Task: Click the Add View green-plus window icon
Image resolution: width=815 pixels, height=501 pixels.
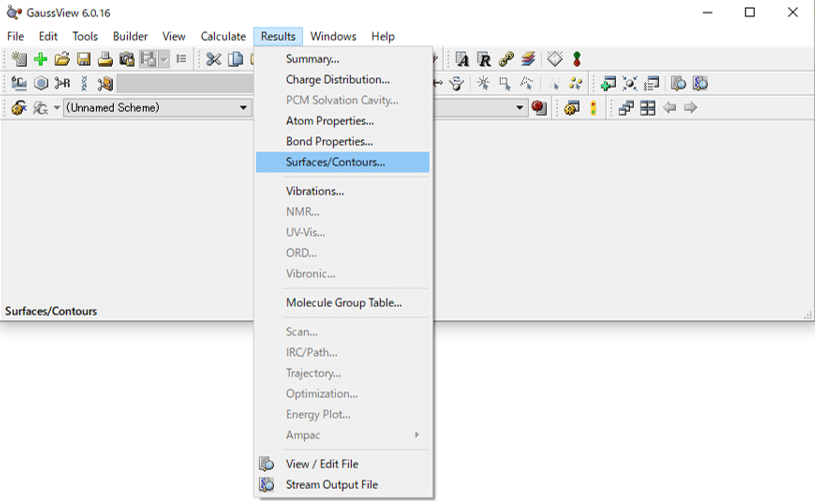Action: pyautogui.click(x=608, y=83)
